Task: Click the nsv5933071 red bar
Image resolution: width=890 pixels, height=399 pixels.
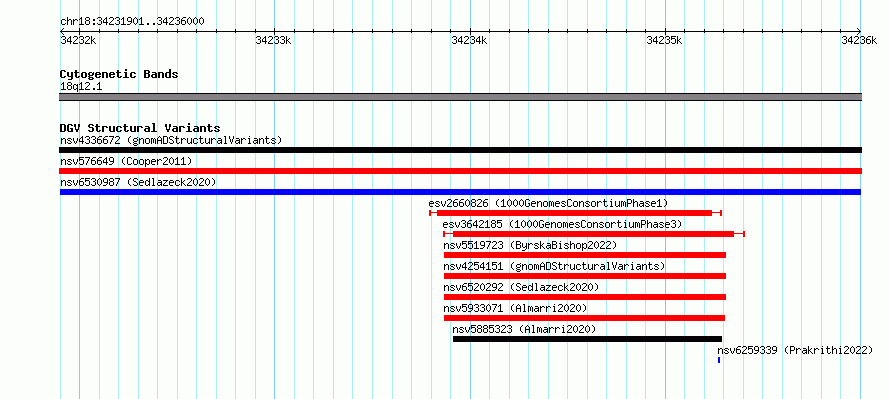Action: click(x=584, y=318)
